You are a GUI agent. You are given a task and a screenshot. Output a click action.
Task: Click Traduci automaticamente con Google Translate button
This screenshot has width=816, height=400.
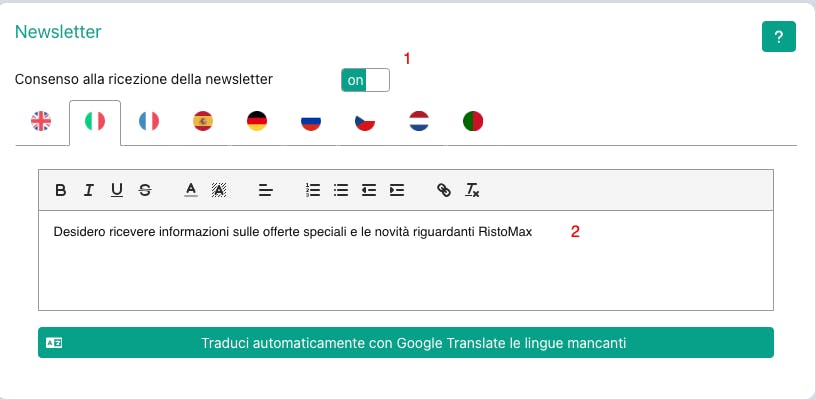pyautogui.click(x=406, y=343)
